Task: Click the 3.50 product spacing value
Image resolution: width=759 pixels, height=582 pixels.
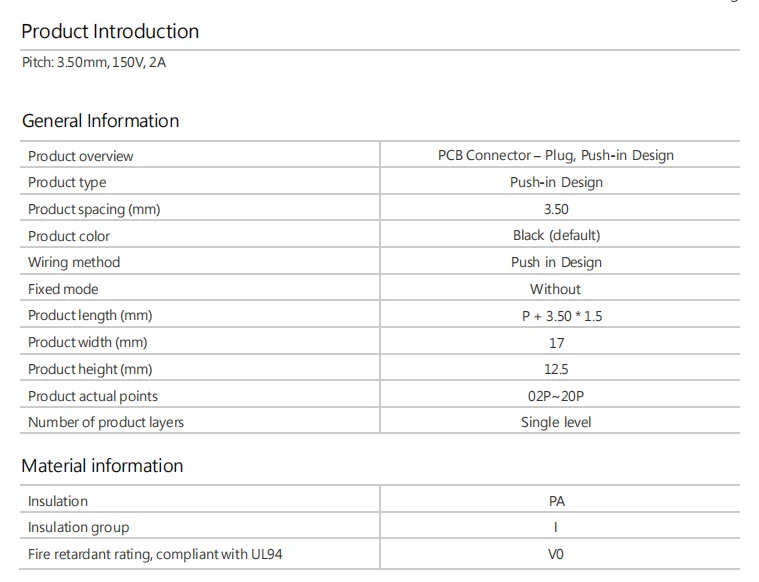Action: click(555, 209)
